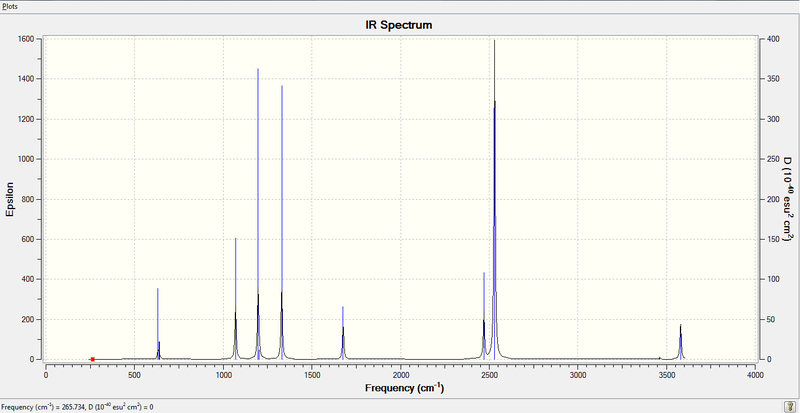800x413 pixels.
Task: Click the D (10⁻⁴⁰ esu² cm²) right axis title
Action: (787, 199)
